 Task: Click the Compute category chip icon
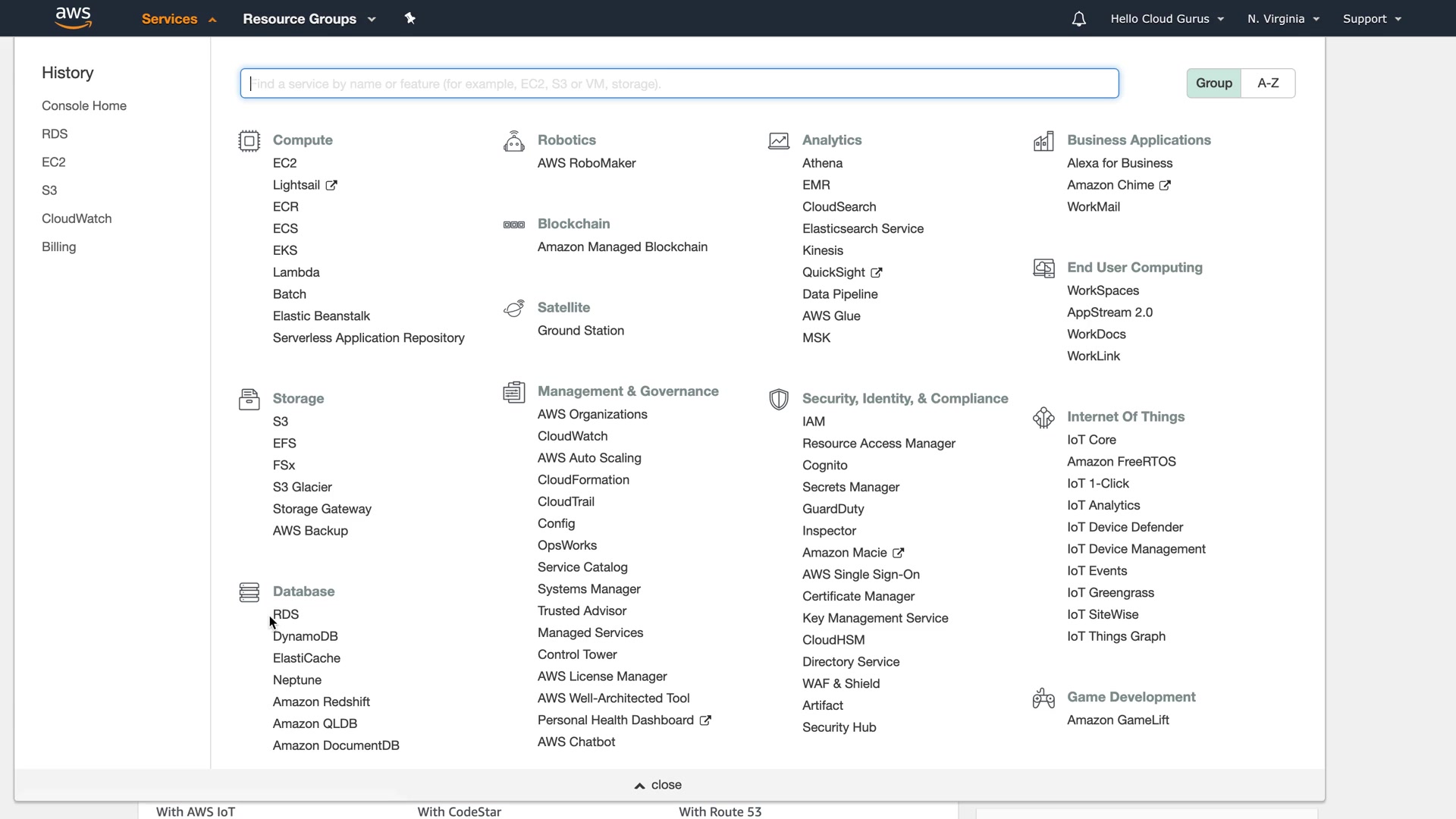[x=249, y=141]
